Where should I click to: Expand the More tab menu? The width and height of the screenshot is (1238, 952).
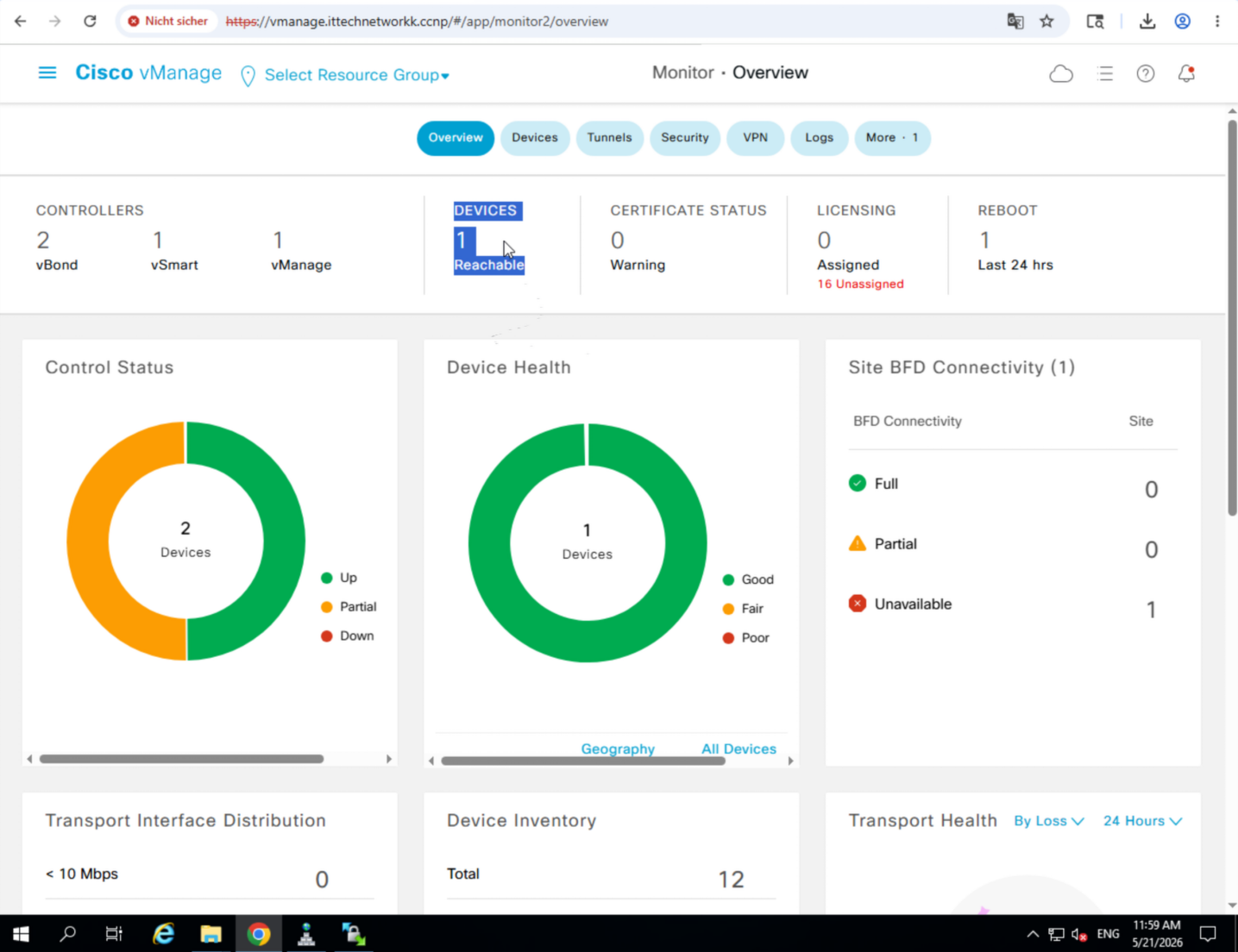click(892, 138)
